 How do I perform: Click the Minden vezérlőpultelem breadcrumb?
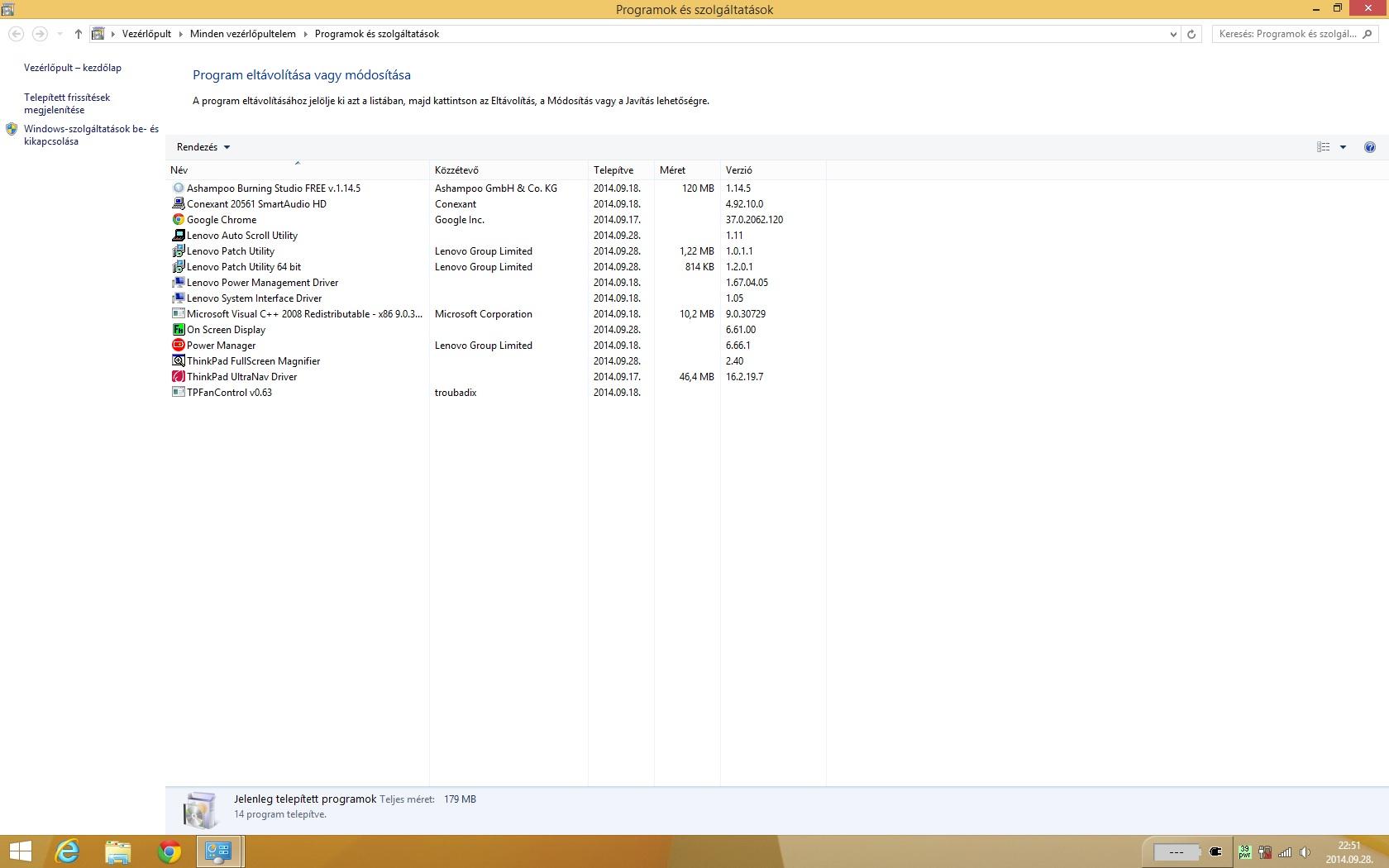[x=243, y=34]
